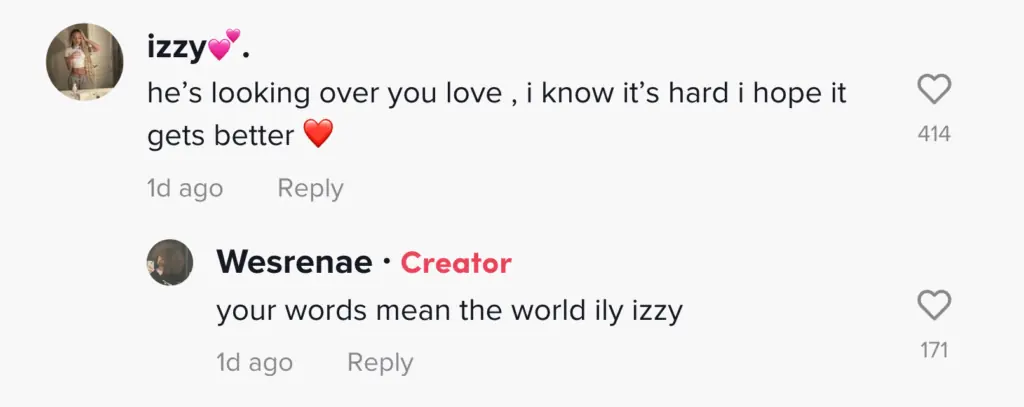Open the izzy username link
This screenshot has height=407, width=1024.
click(176, 46)
